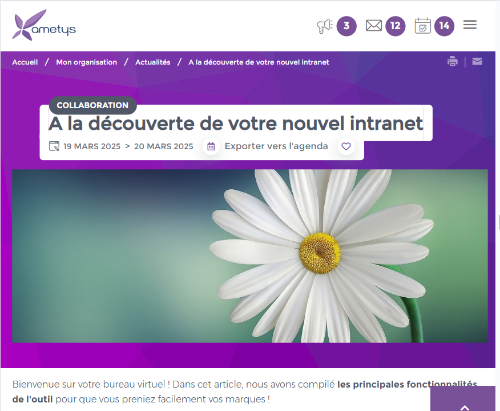Viewport: 500px width, 411px height.
Task: Open the megaphone announcements icon
Action: coord(325,26)
